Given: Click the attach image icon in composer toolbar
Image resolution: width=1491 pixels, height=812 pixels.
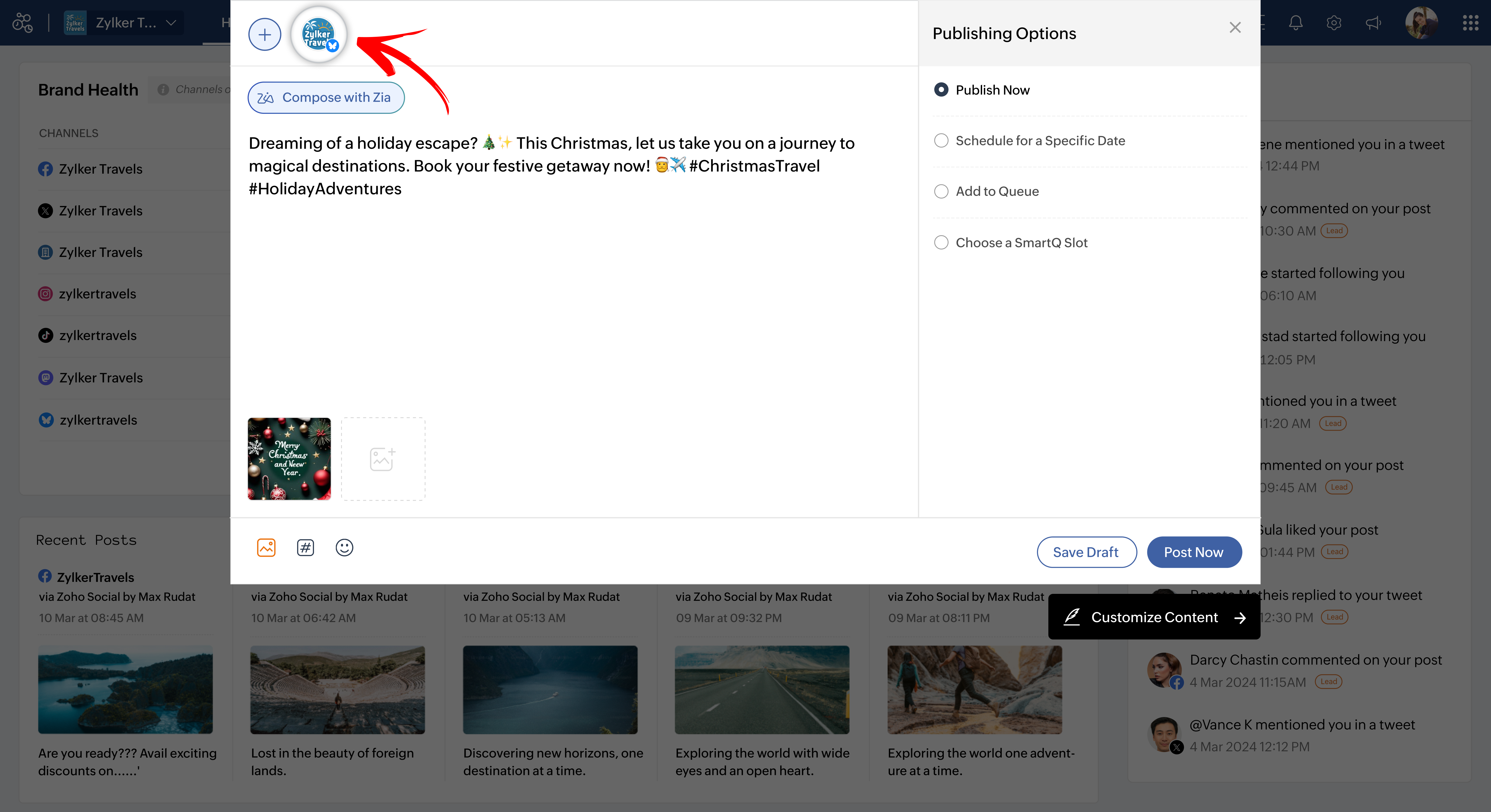Looking at the screenshot, I should pyautogui.click(x=266, y=547).
